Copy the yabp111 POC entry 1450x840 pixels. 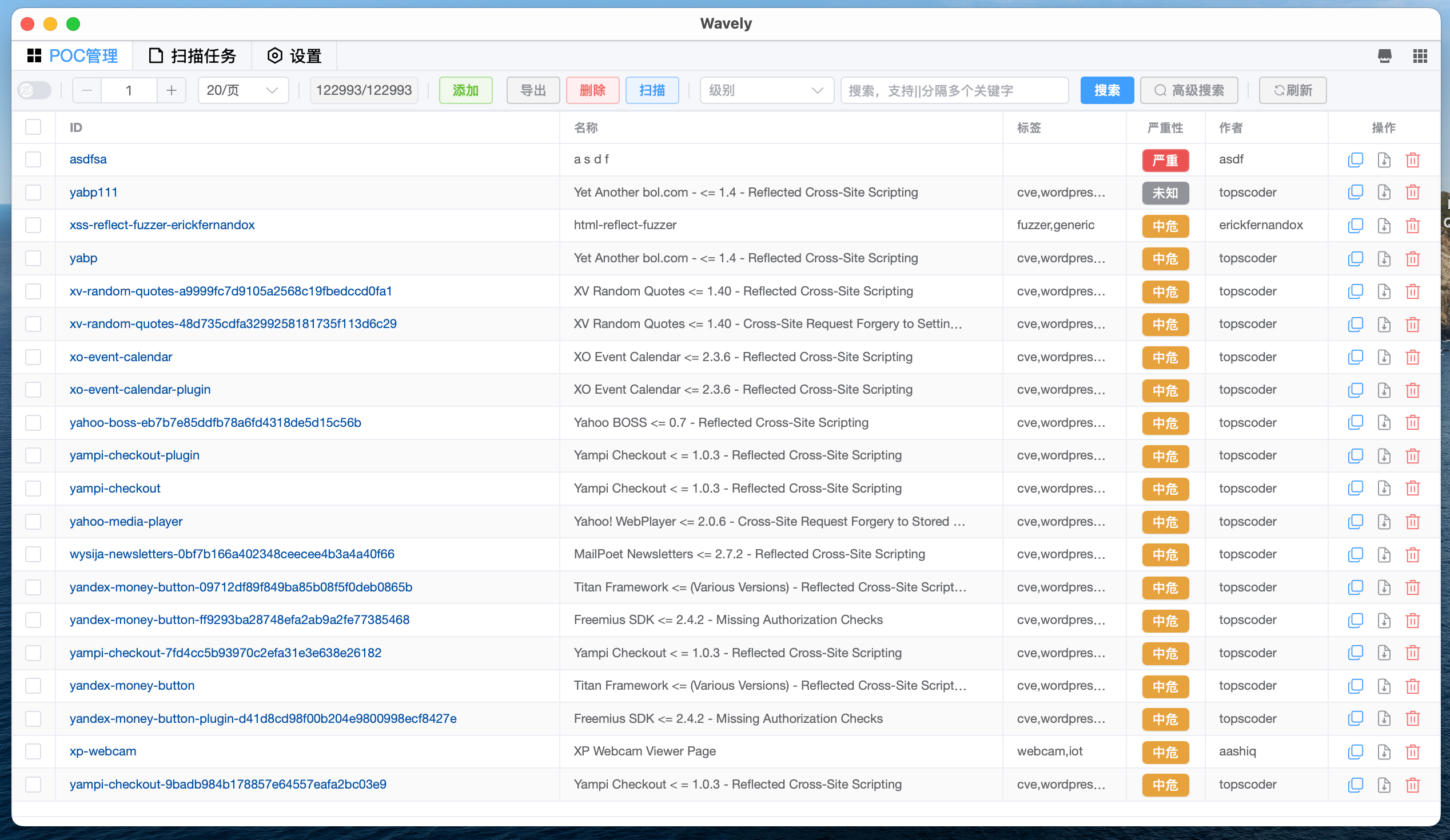coord(1355,193)
